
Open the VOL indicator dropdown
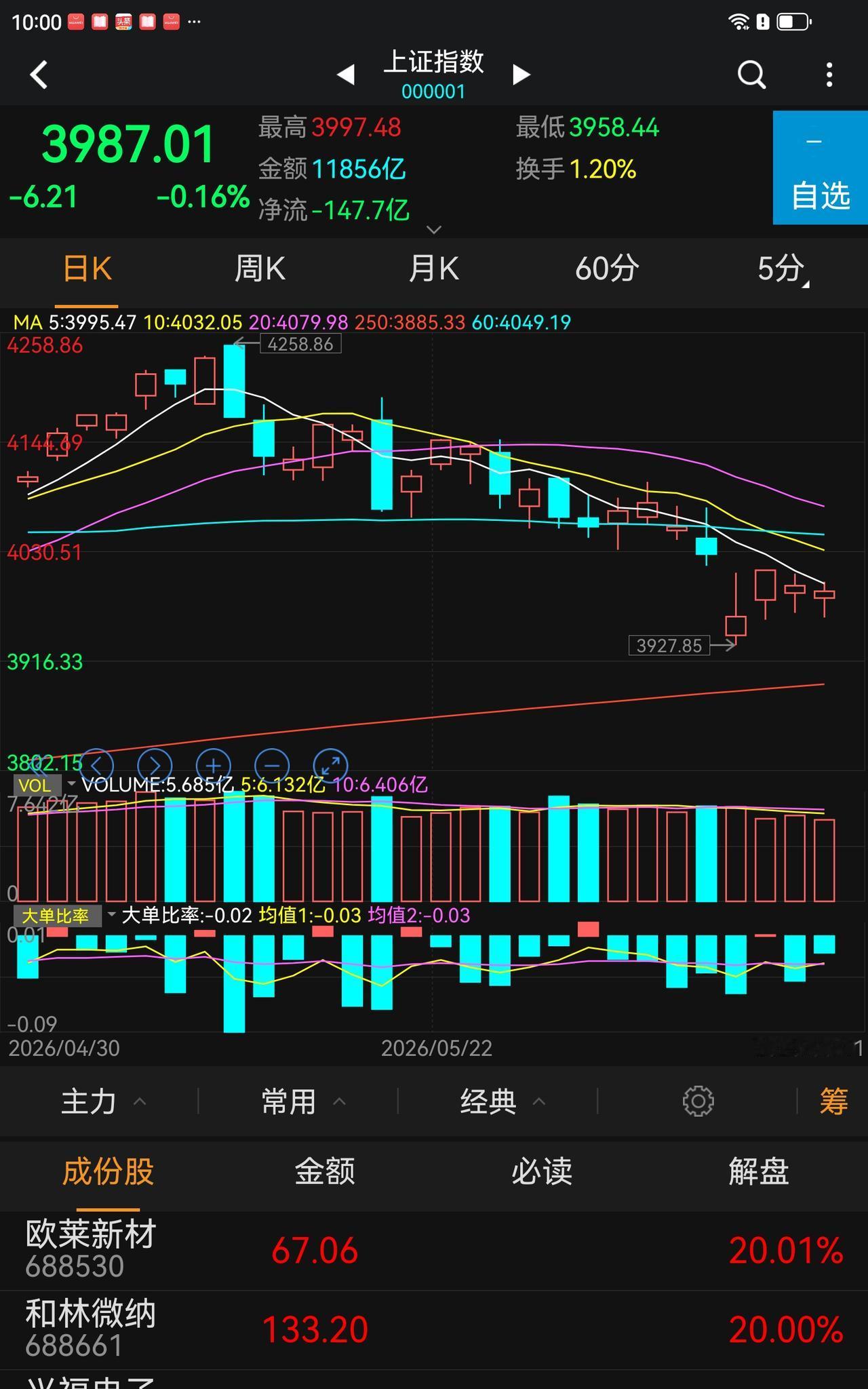point(45,785)
